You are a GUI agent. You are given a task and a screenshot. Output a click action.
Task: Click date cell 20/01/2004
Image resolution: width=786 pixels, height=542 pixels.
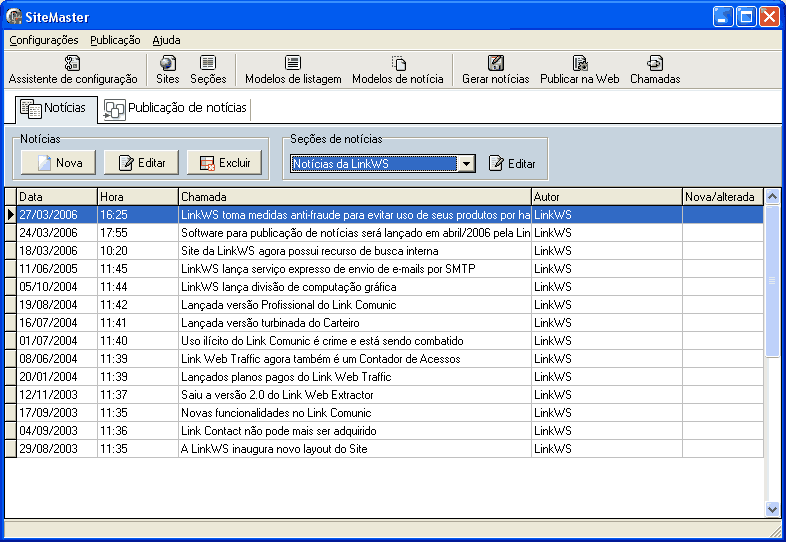pyautogui.click(x=57, y=377)
